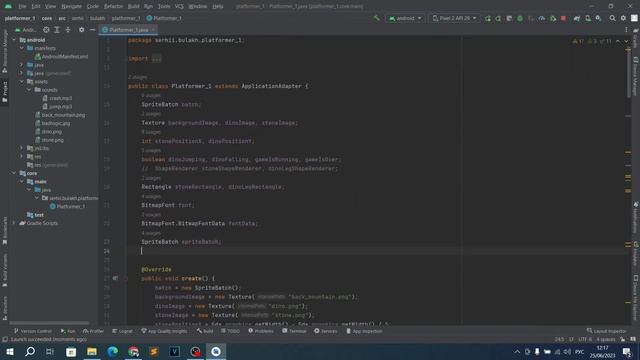The width and height of the screenshot is (640, 360).
Task: Open the android run configuration dropdown
Action: [x=405, y=18]
